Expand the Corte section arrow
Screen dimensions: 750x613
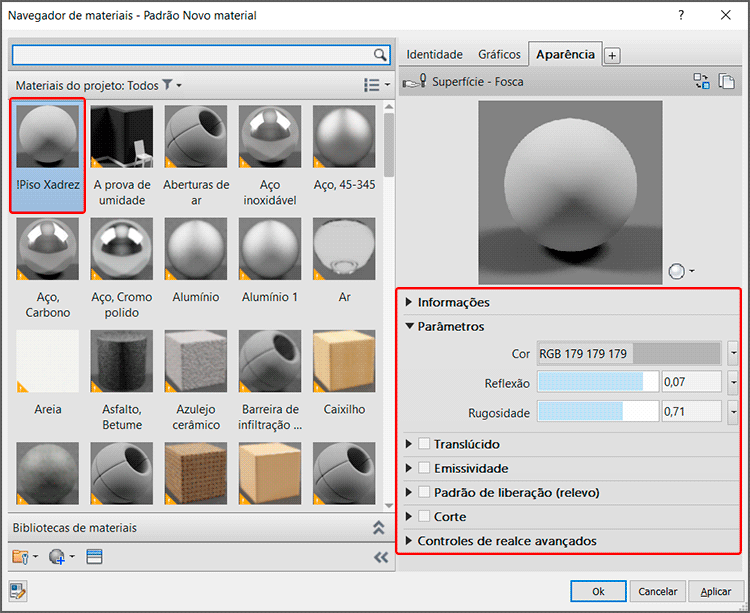click(x=408, y=516)
